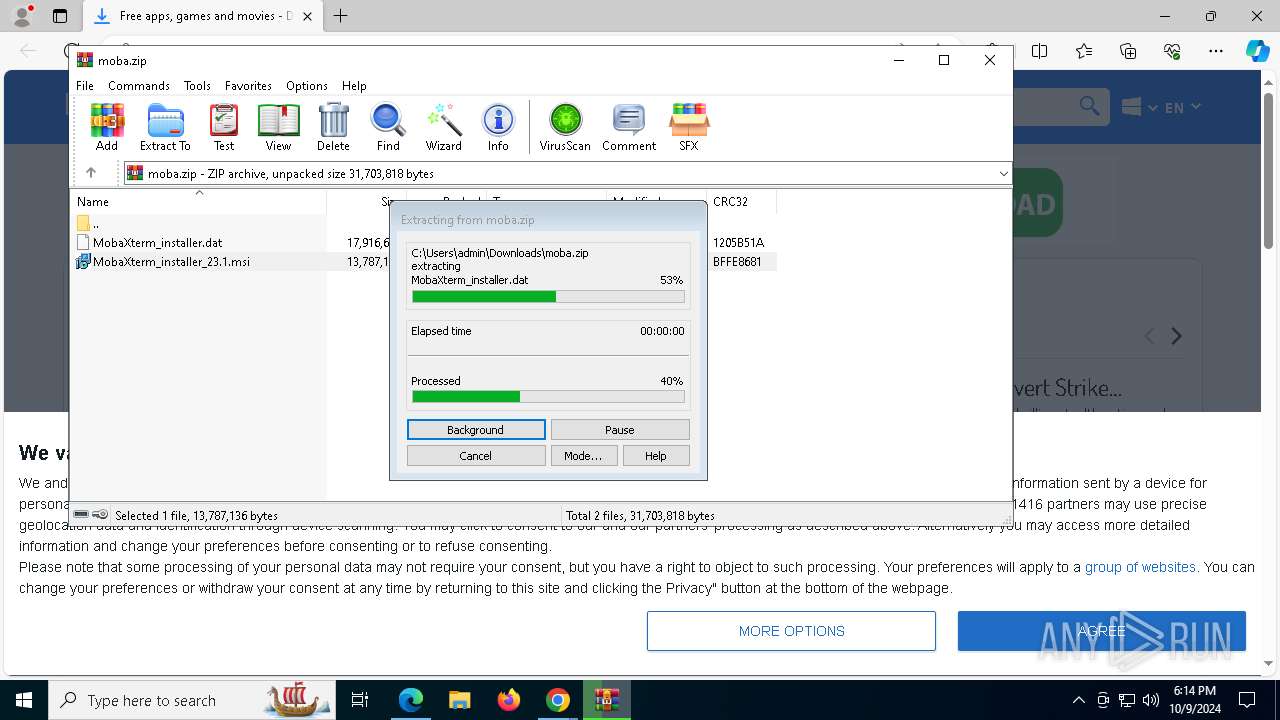Select the MobaXterm_installer.dat file

[x=158, y=243]
